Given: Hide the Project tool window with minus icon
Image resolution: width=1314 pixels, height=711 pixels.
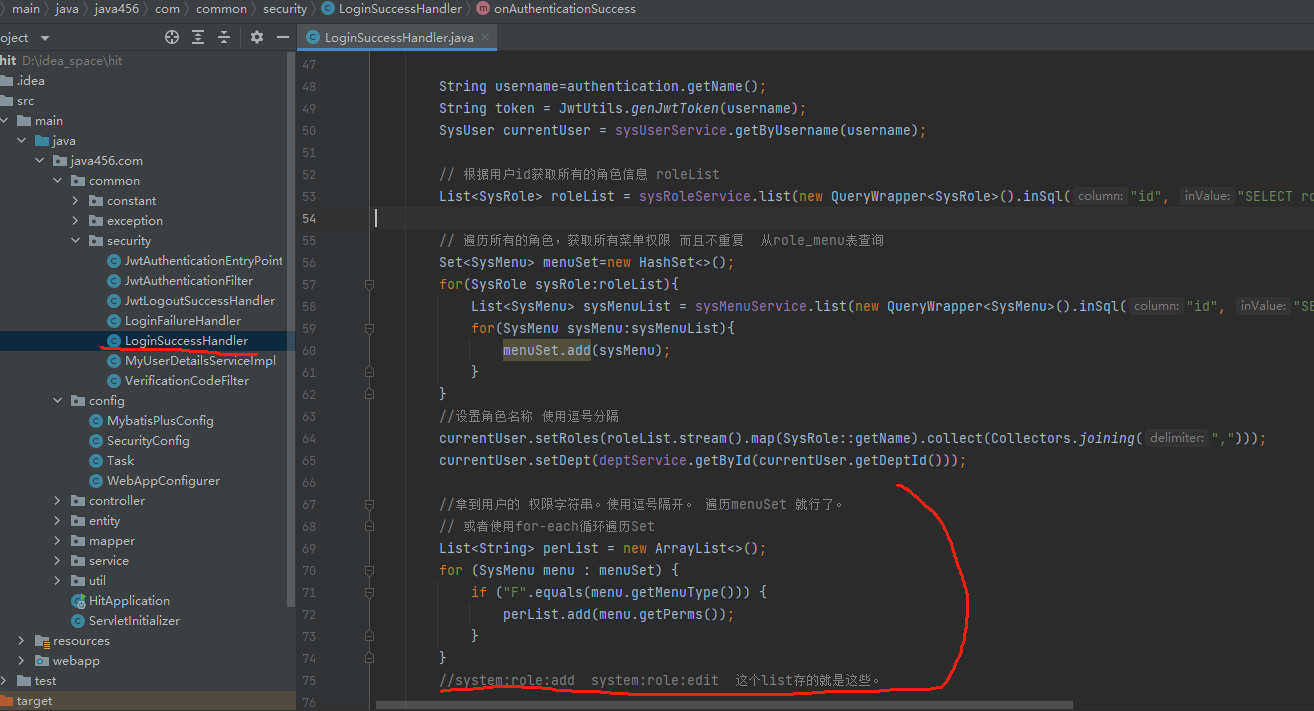Looking at the screenshot, I should pyautogui.click(x=283, y=37).
